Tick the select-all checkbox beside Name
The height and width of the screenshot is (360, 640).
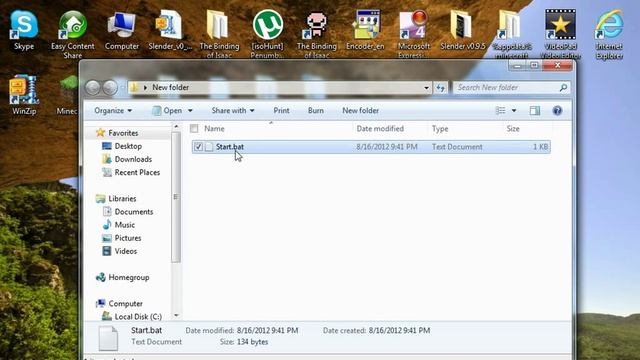(x=194, y=129)
